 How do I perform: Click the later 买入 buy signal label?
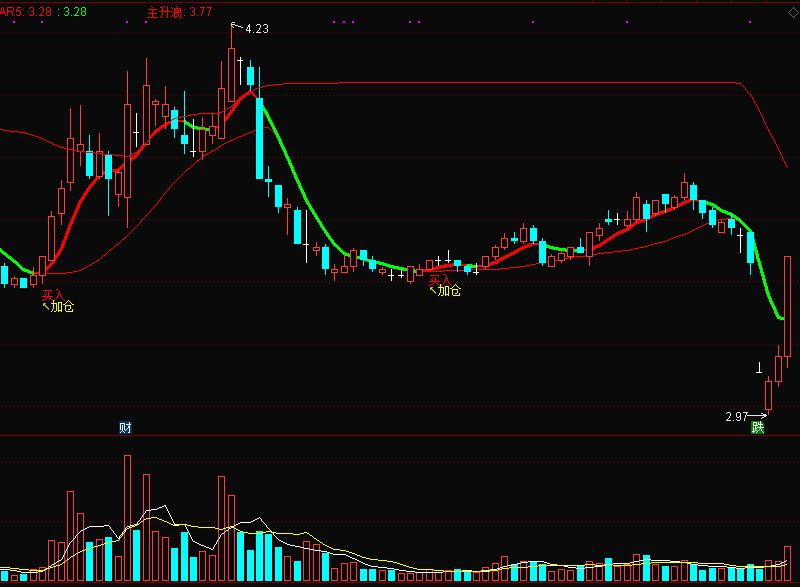point(440,280)
